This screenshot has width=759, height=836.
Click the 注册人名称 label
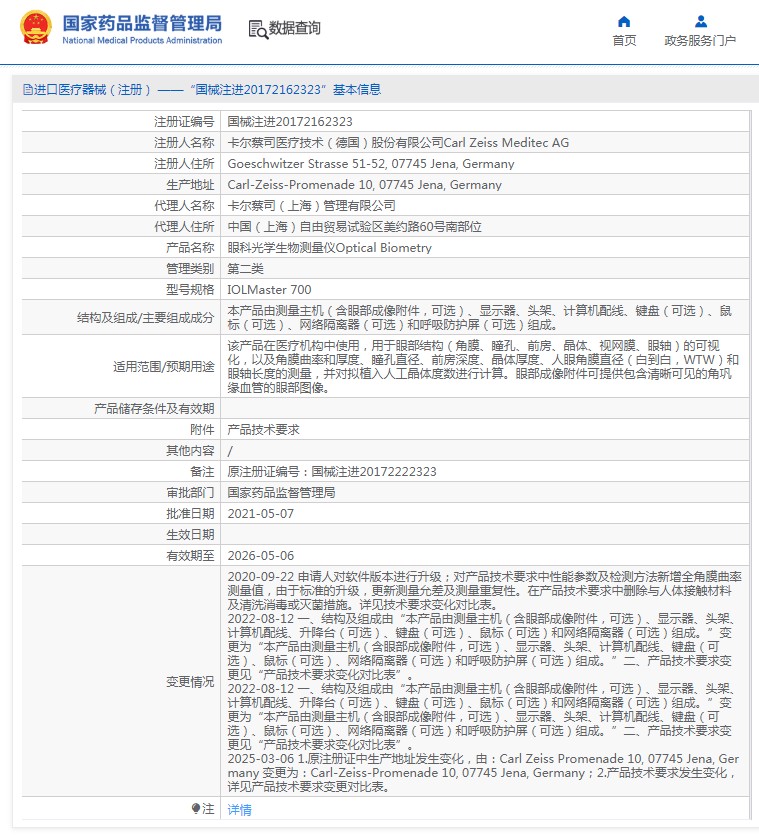[184, 143]
